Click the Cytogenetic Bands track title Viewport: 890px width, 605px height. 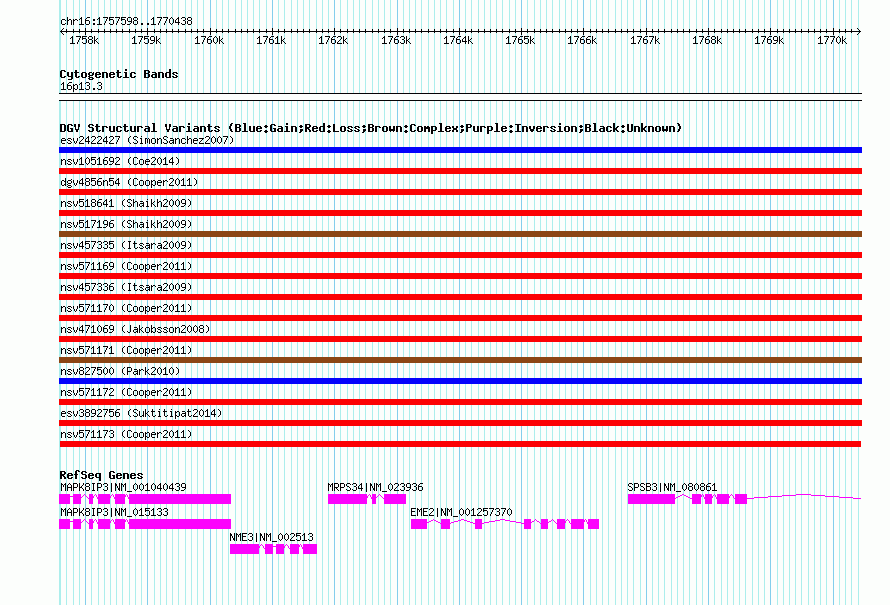point(119,74)
